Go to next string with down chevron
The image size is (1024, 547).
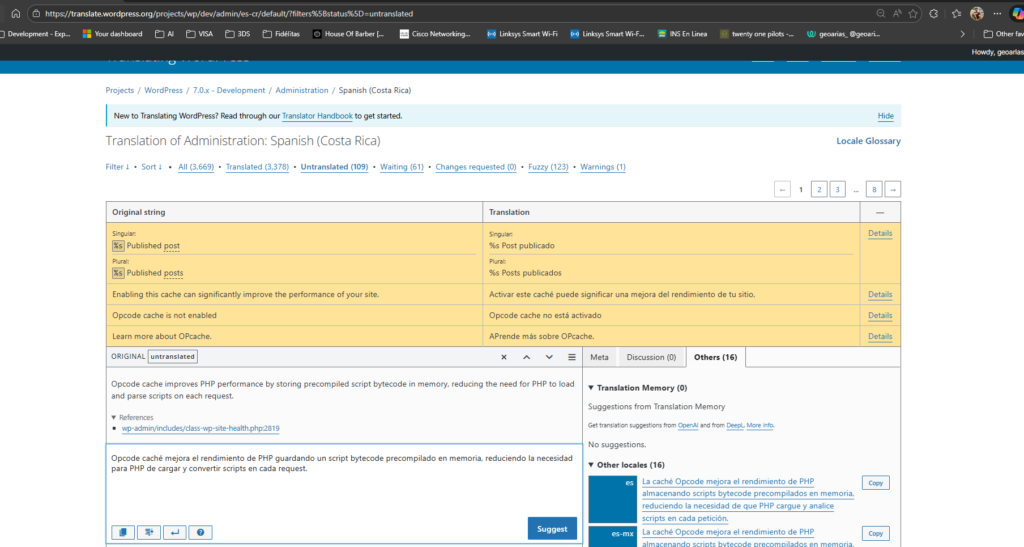click(549, 357)
